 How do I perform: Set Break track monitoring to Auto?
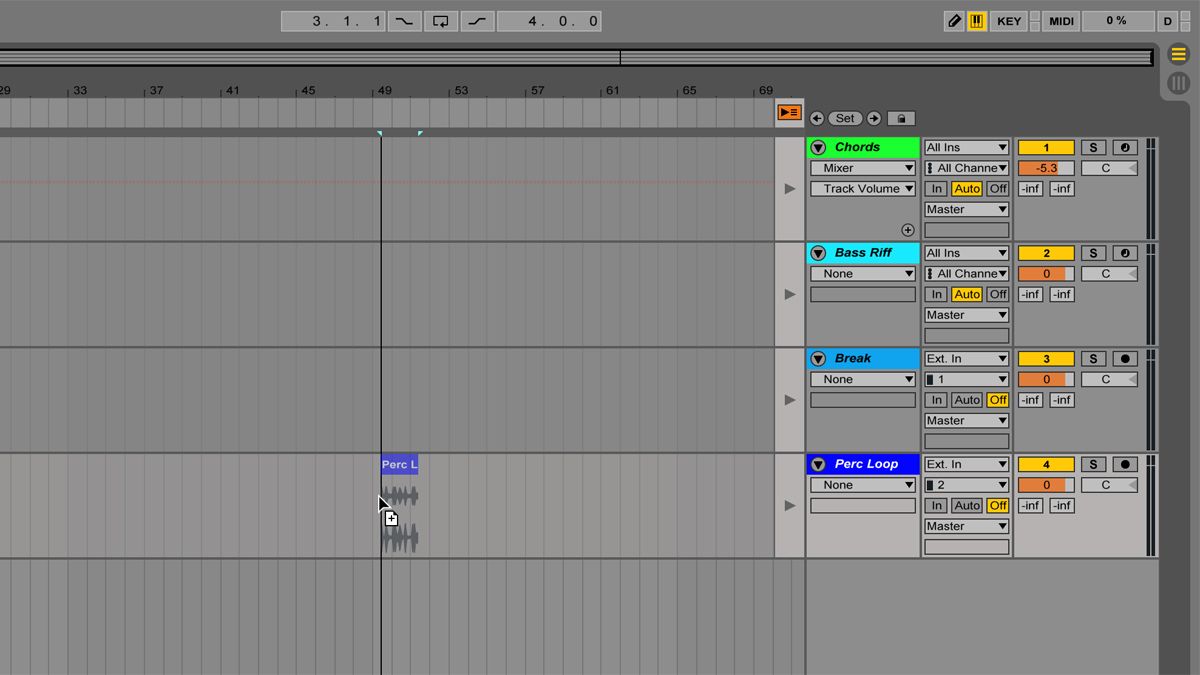967,399
